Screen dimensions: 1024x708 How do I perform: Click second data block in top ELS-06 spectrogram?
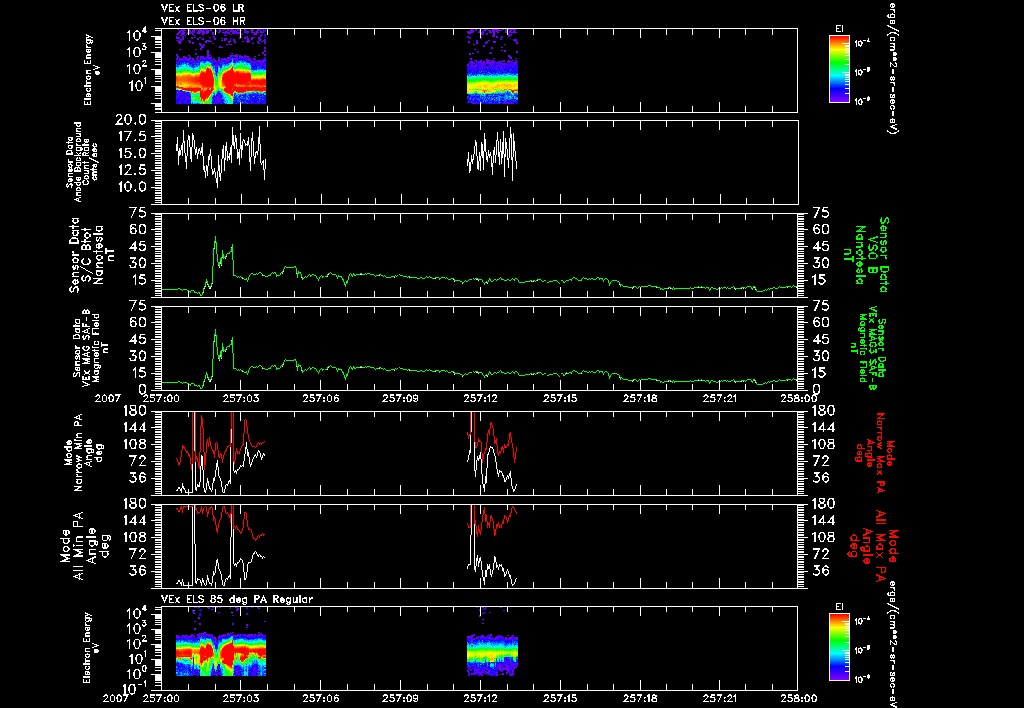[492, 66]
